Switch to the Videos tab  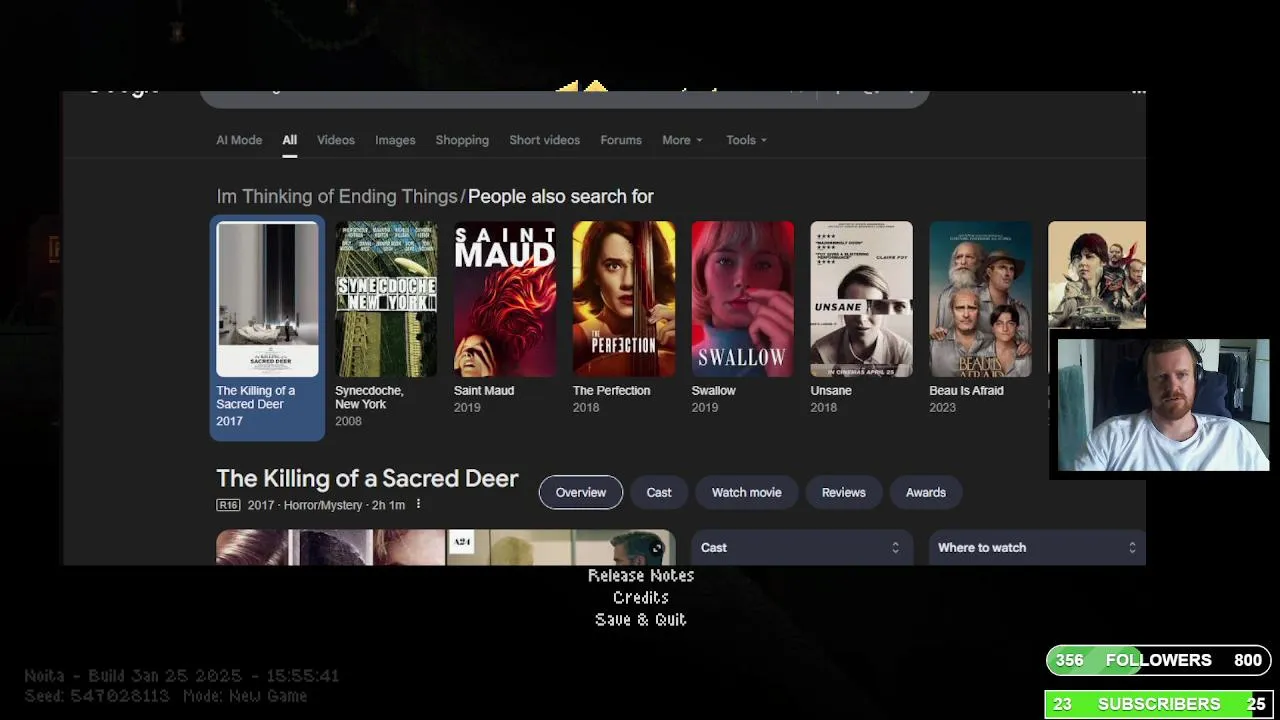(x=336, y=140)
